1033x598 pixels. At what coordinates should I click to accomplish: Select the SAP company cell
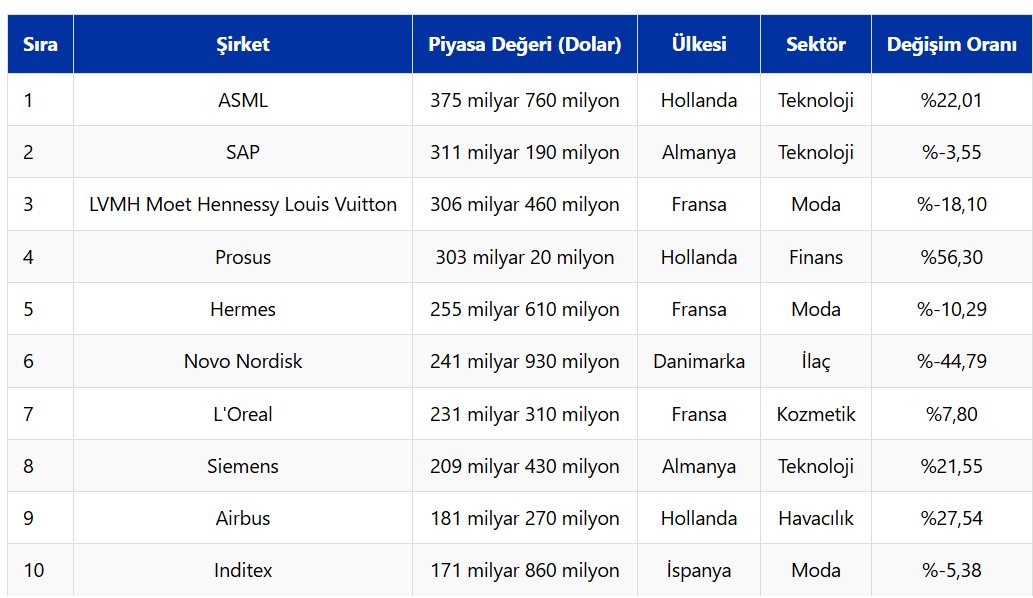click(x=243, y=152)
